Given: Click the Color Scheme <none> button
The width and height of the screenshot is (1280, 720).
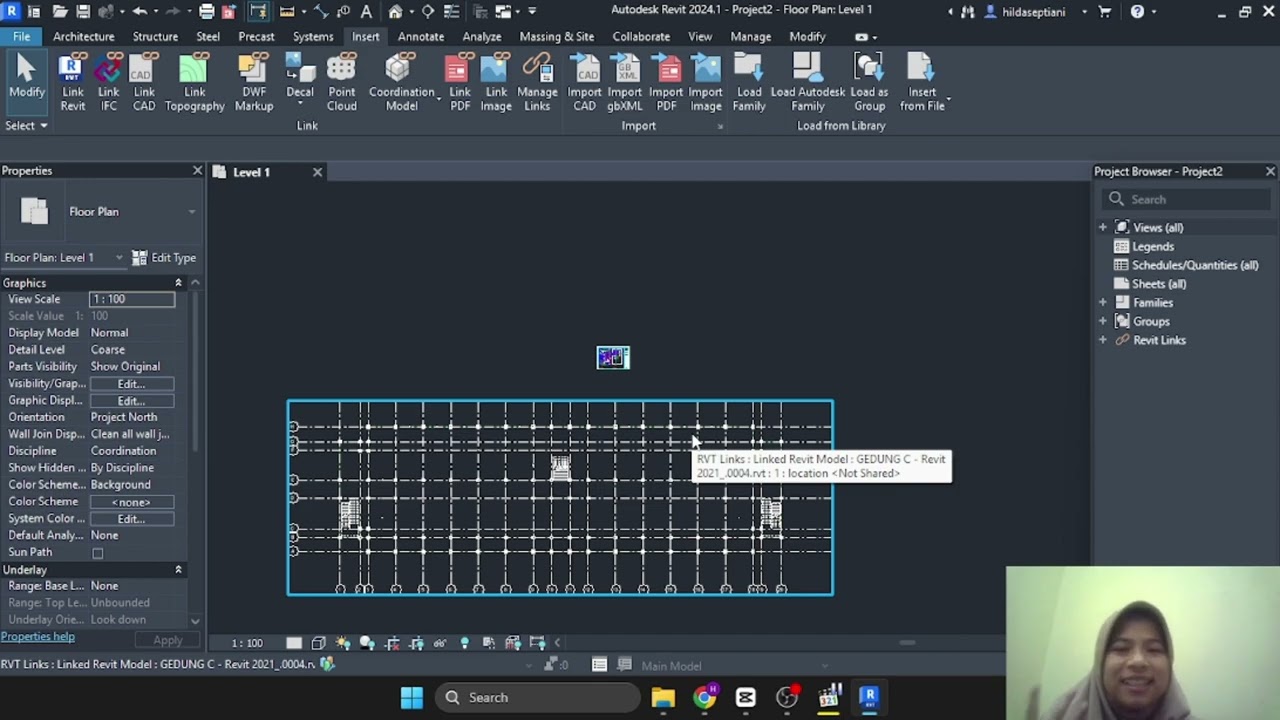Looking at the screenshot, I should (131, 502).
